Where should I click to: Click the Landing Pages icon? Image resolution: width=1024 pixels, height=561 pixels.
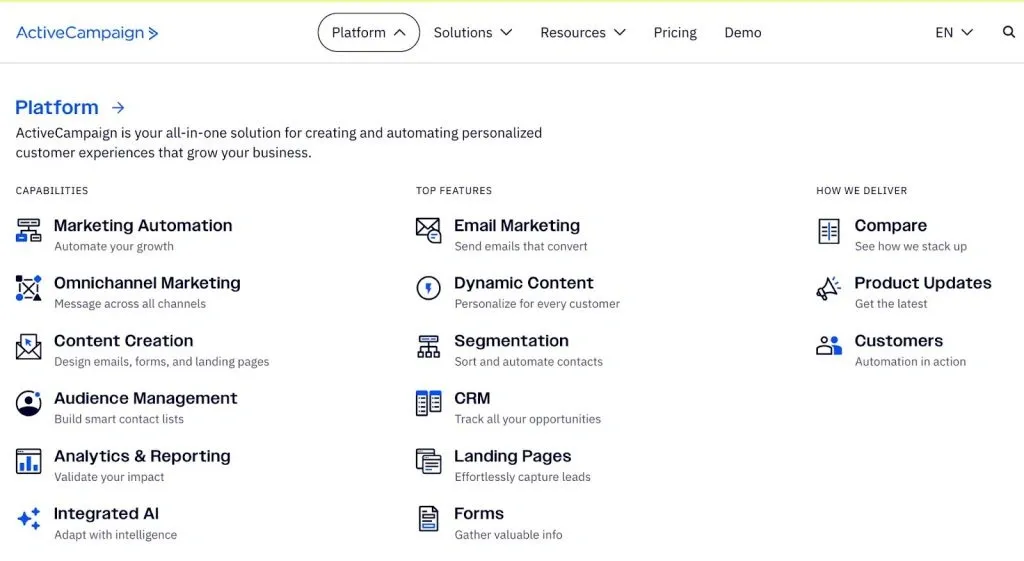428,461
